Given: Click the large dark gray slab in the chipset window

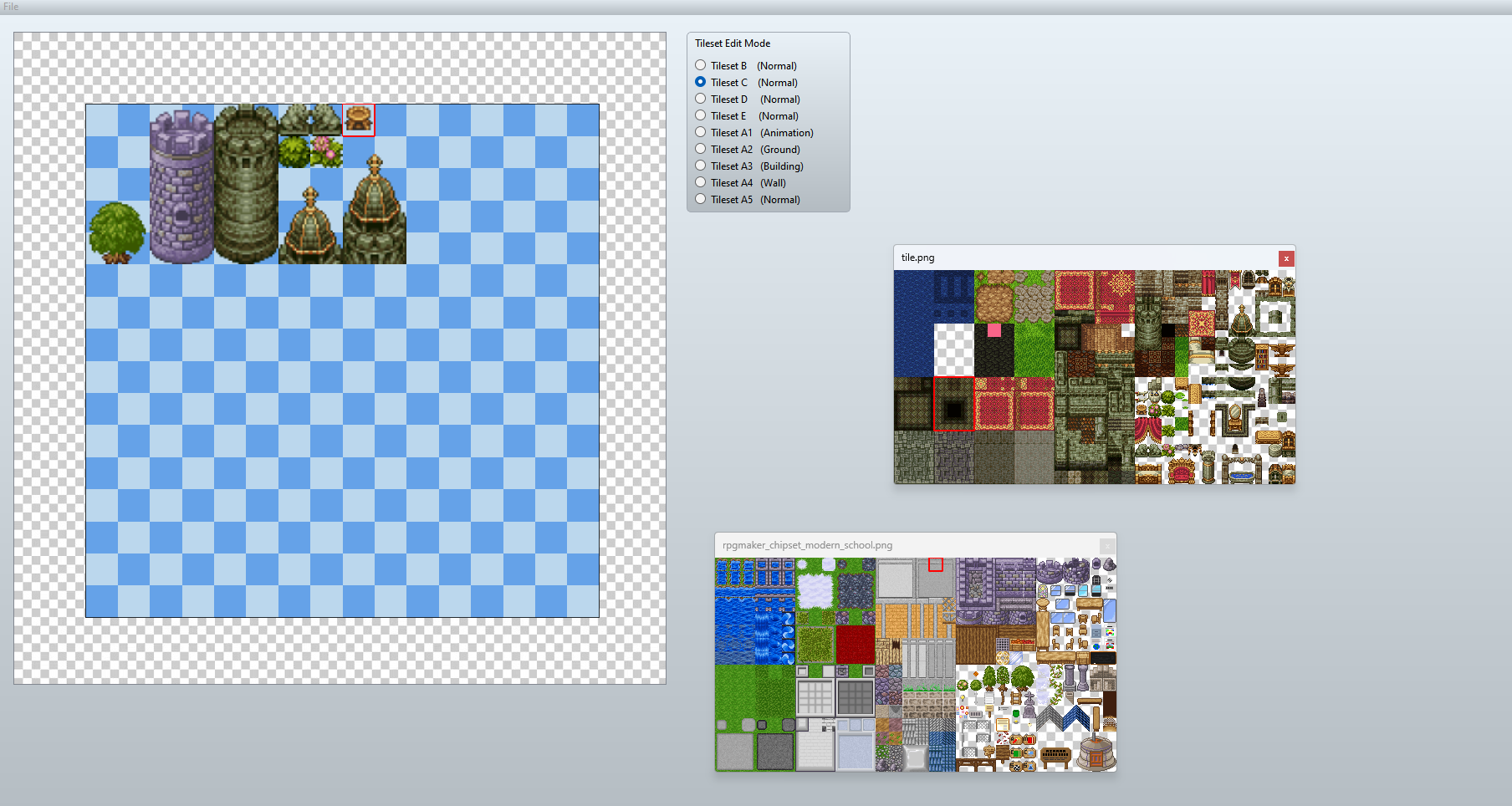Looking at the screenshot, I should pos(775,751).
